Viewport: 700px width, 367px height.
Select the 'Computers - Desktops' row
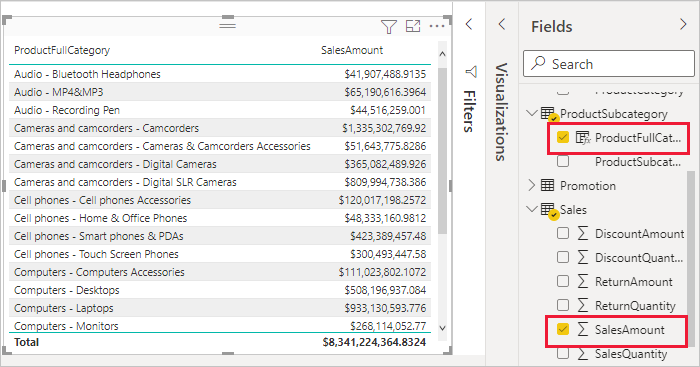pyautogui.click(x=220, y=290)
